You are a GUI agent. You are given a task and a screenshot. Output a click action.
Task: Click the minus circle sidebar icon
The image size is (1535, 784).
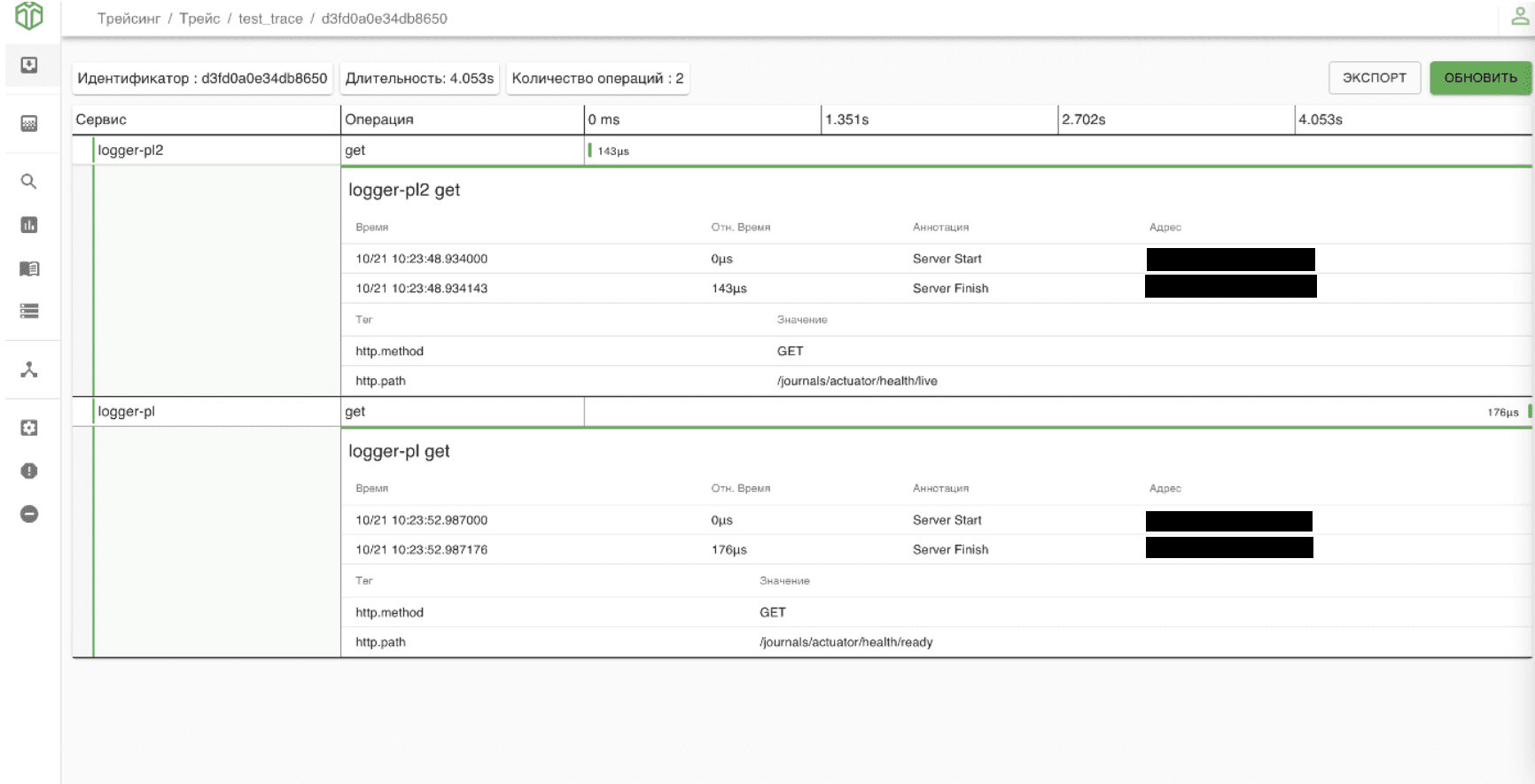[x=29, y=514]
